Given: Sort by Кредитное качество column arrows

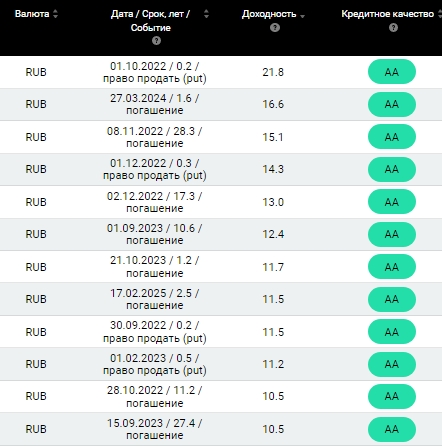Looking at the screenshot, I should coord(440,14).
